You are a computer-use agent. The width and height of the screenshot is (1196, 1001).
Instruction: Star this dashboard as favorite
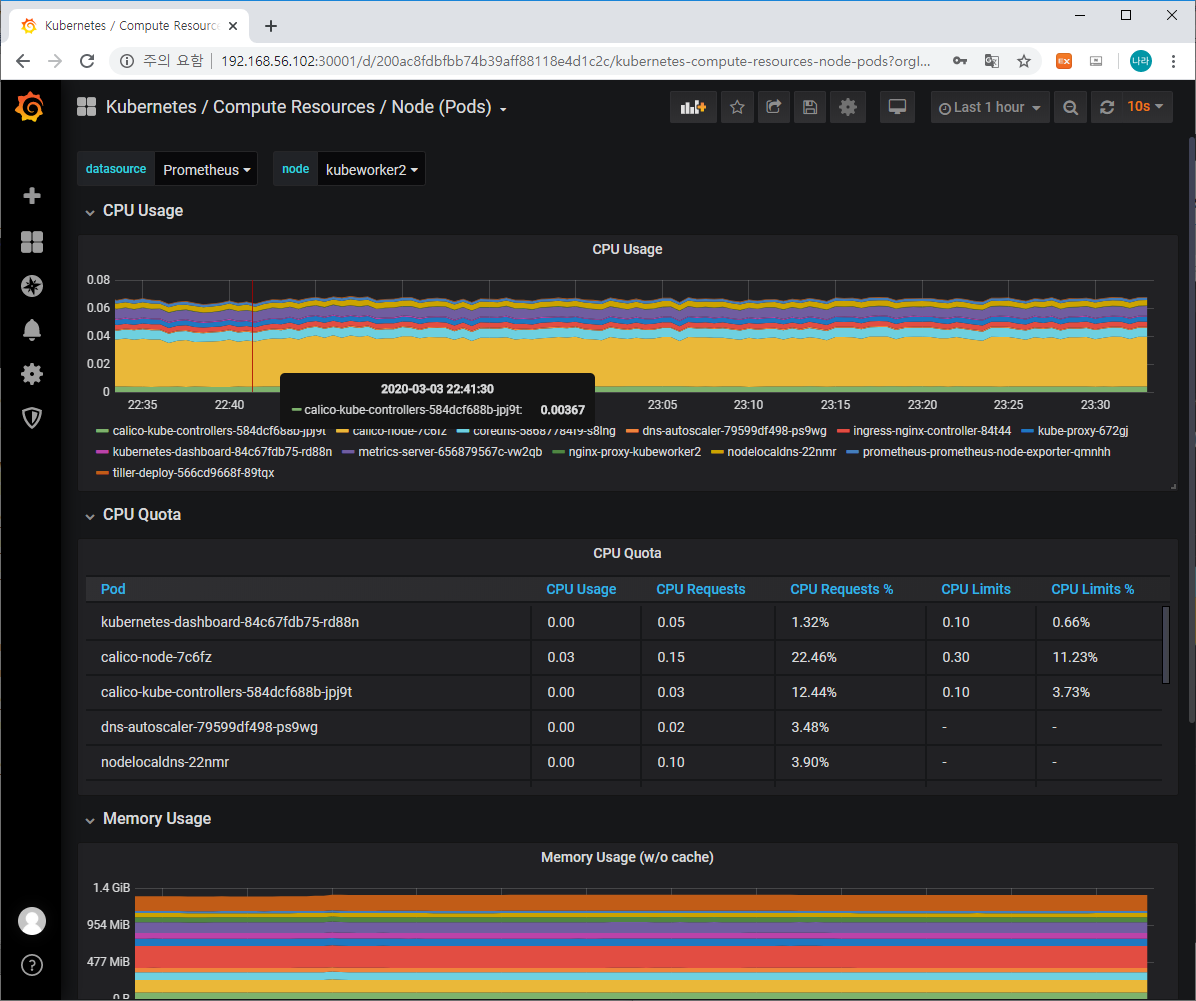click(737, 108)
